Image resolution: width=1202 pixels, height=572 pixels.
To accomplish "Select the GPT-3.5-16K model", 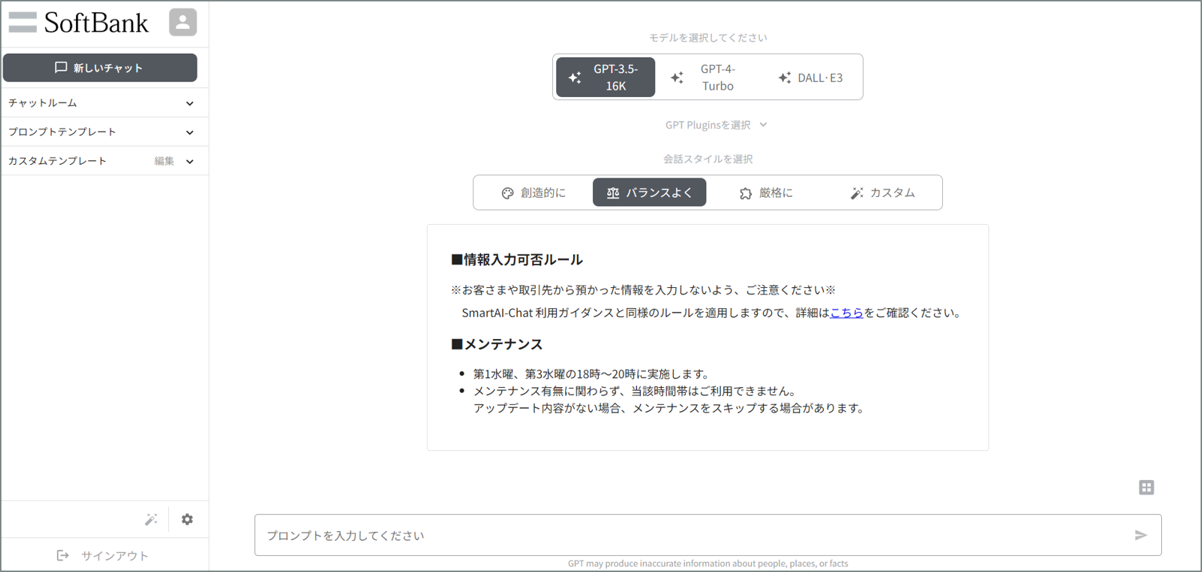I will pyautogui.click(x=606, y=77).
